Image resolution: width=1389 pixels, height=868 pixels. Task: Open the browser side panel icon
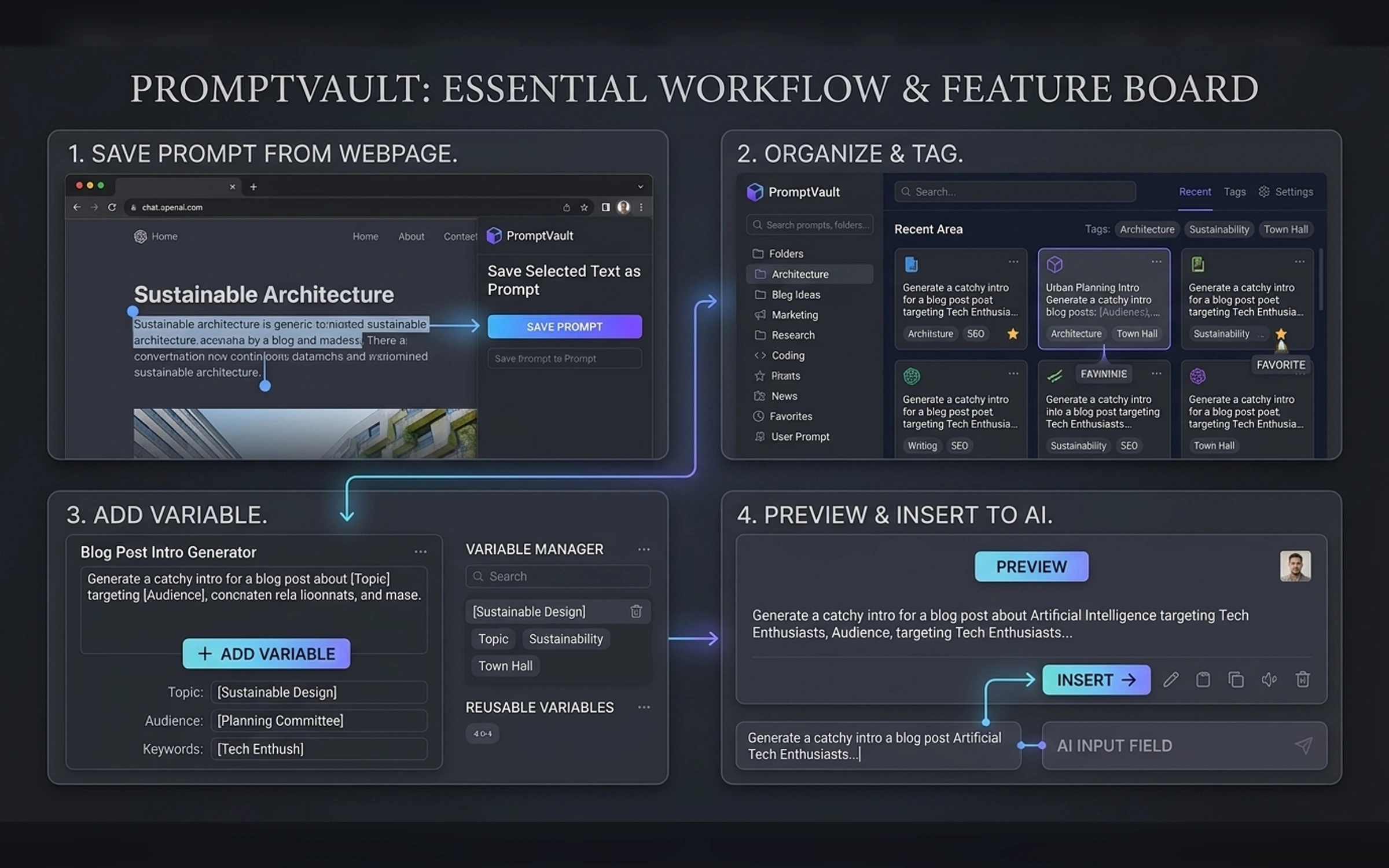pyautogui.click(x=605, y=207)
